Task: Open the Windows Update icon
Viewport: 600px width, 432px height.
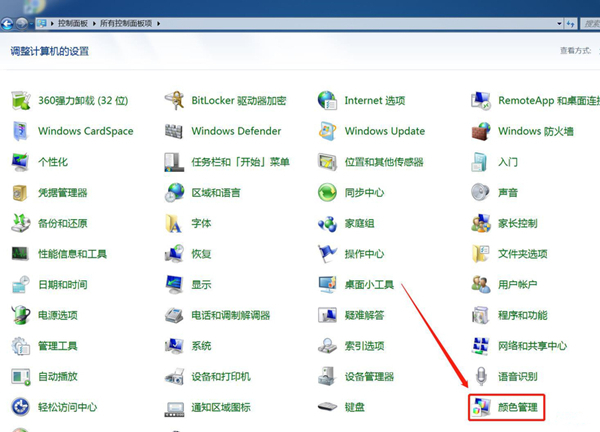Action: point(328,131)
